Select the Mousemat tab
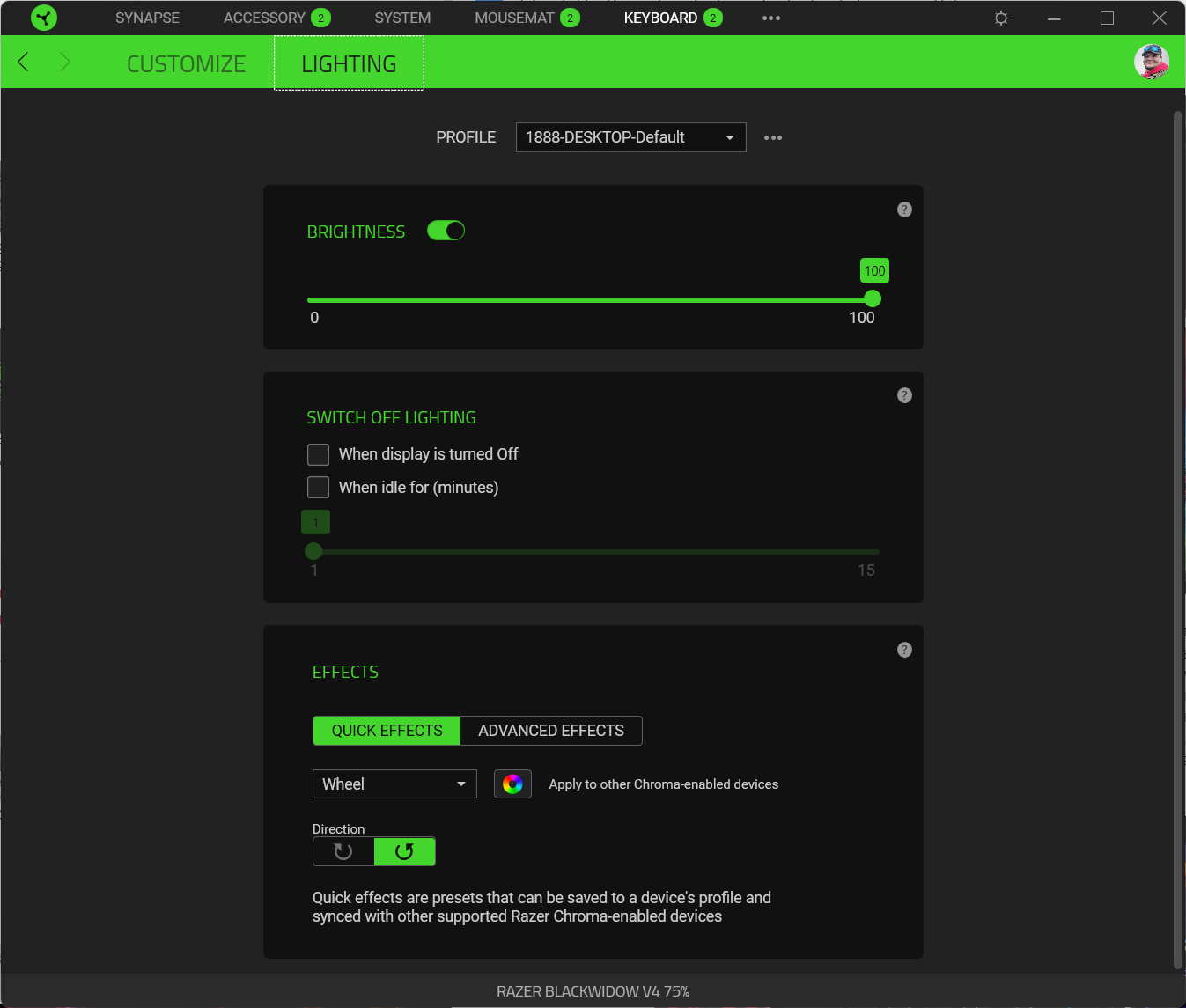The height and width of the screenshot is (1008, 1186). 514,18
